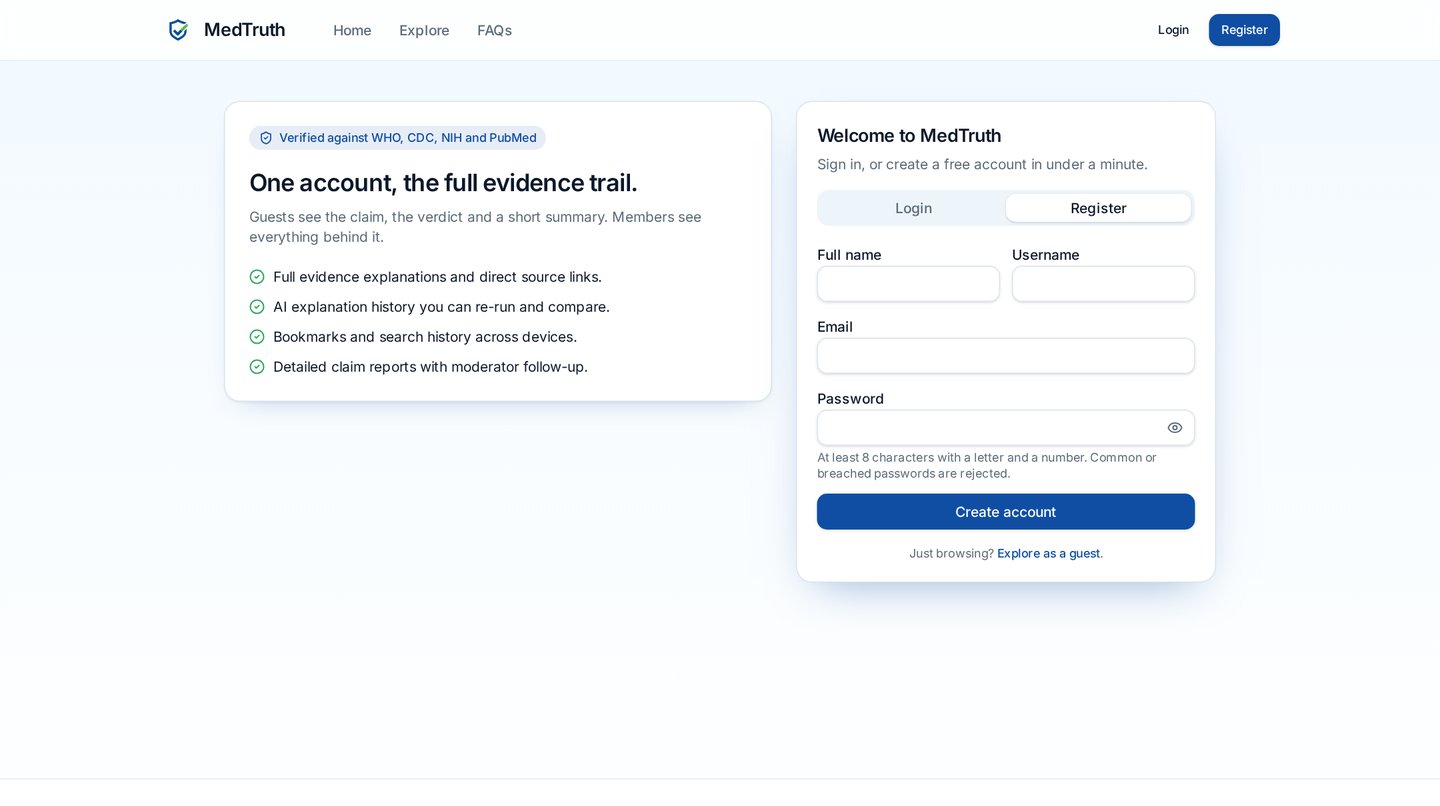Focus the Password input field
1440x806 pixels.
pos(1006,428)
